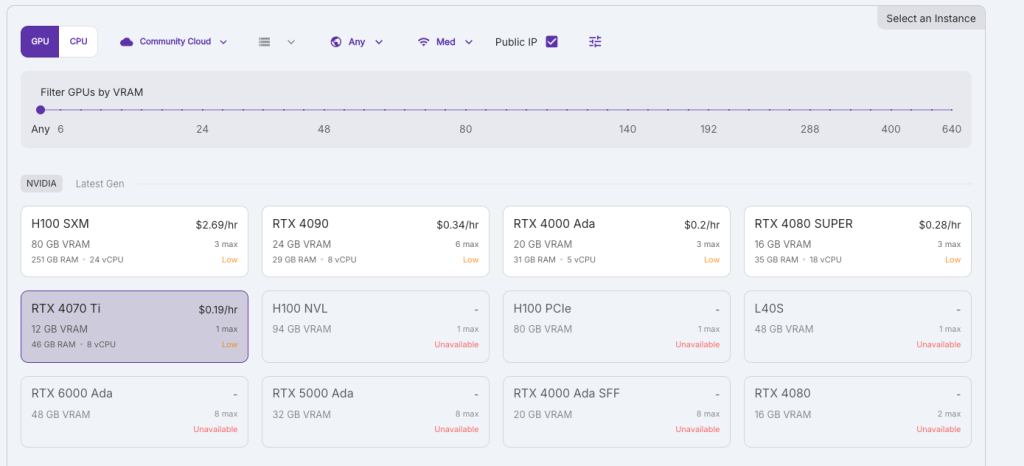Uncheck the Public IP checkbox
The image size is (1024, 466).
click(x=551, y=42)
